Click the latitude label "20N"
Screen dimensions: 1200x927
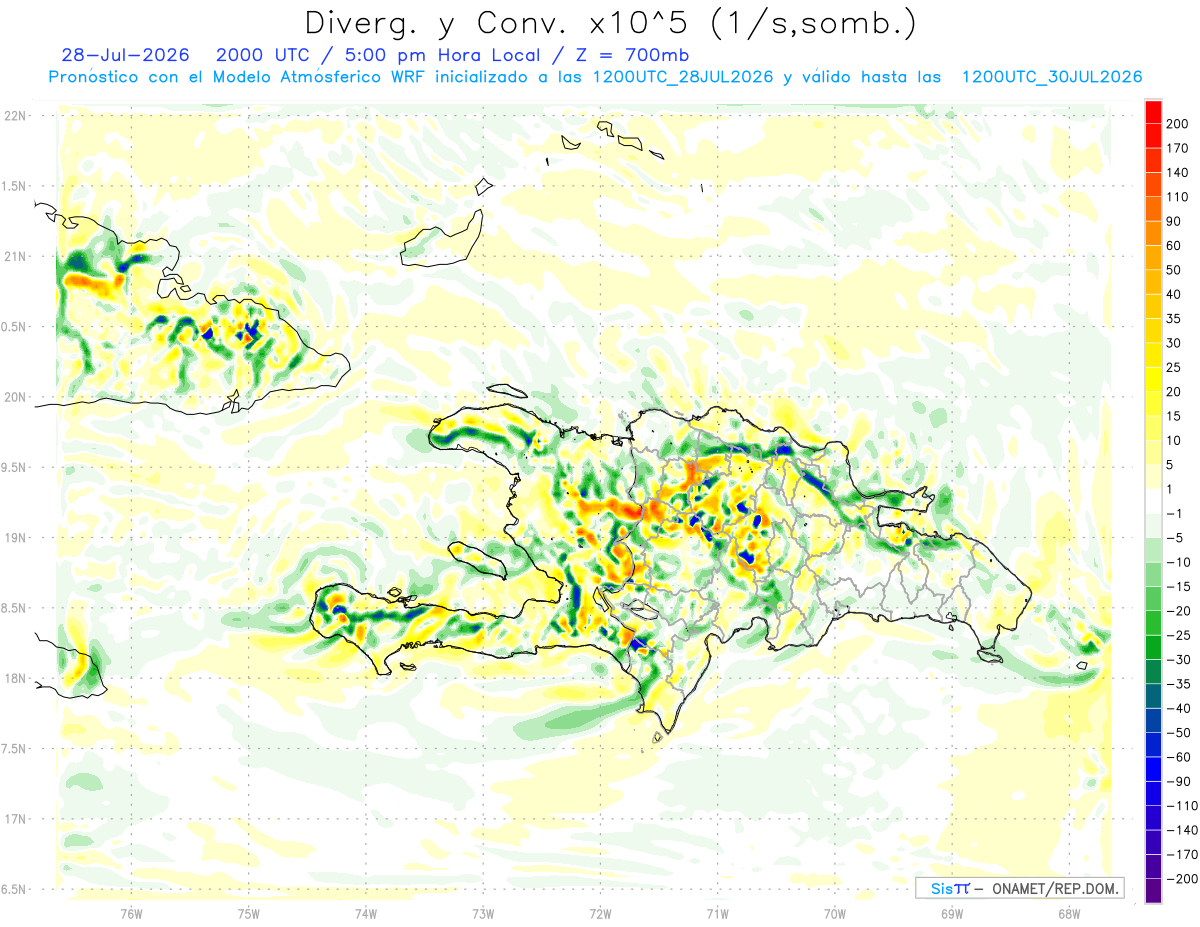tap(16, 397)
